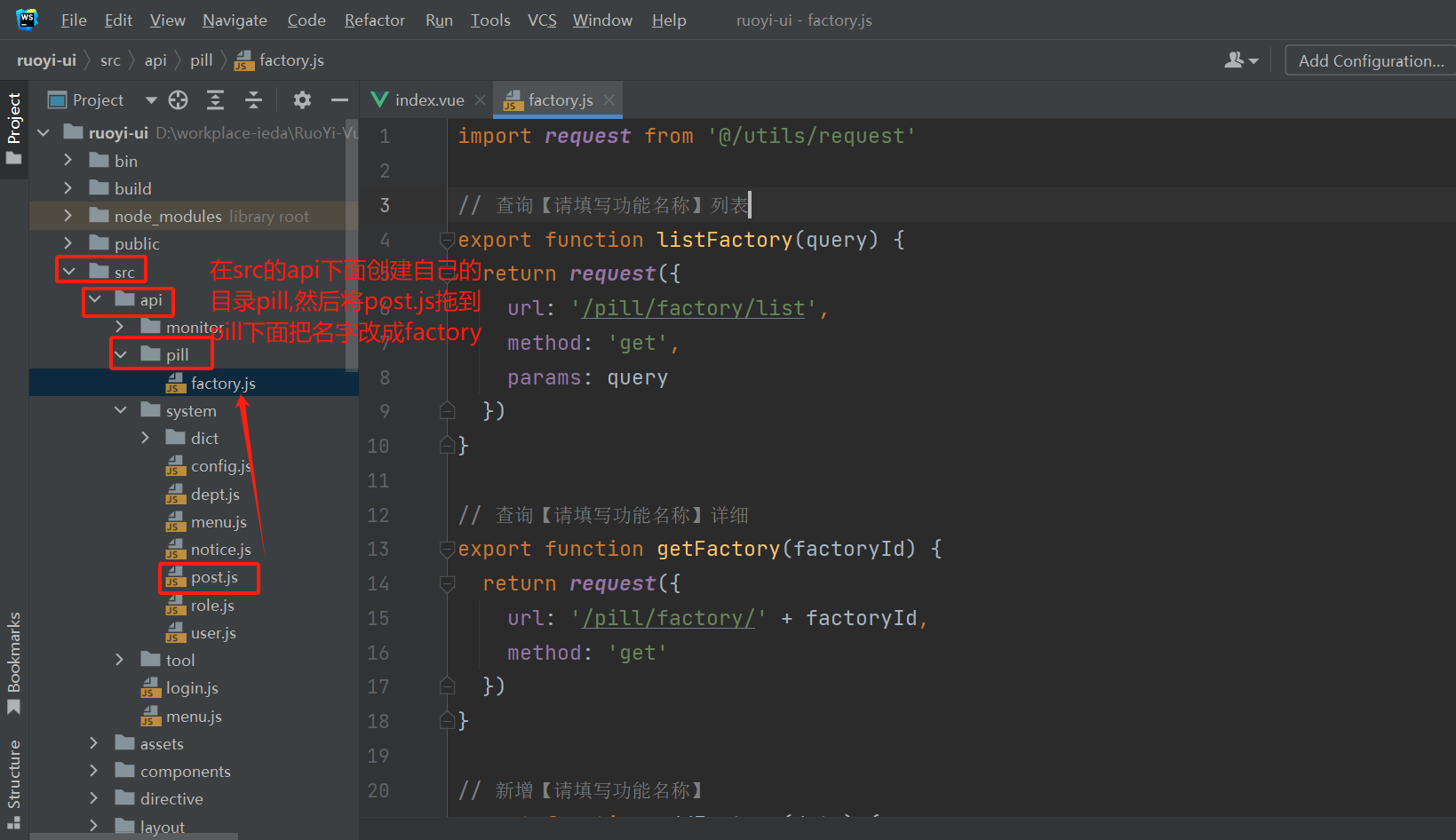Image resolution: width=1456 pixels, height=840 pixels.
Task: Open the Tools menu
Action: tap(490, 20)
